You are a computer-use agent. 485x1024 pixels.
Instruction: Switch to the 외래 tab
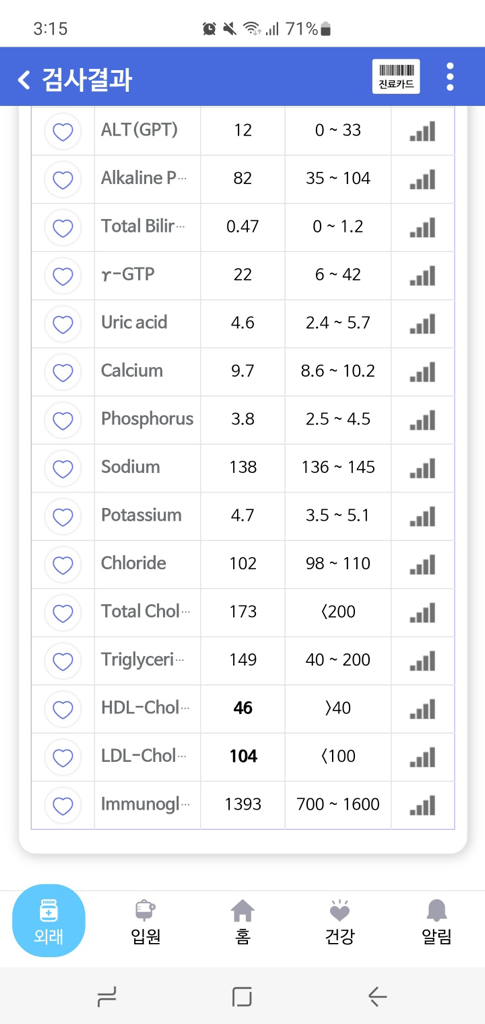coord(49,921)
